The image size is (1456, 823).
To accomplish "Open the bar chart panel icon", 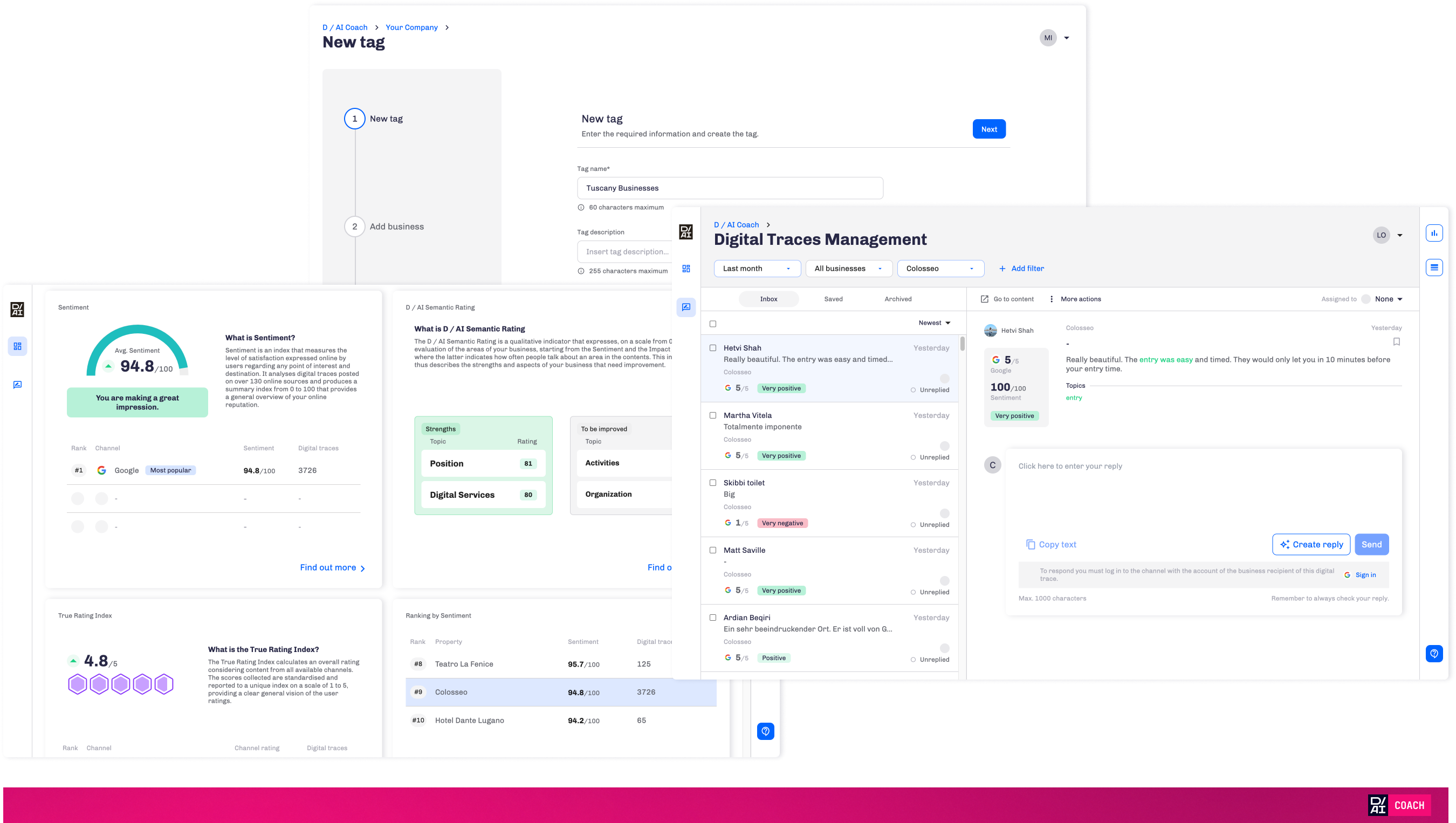I will coord(1434,233).
